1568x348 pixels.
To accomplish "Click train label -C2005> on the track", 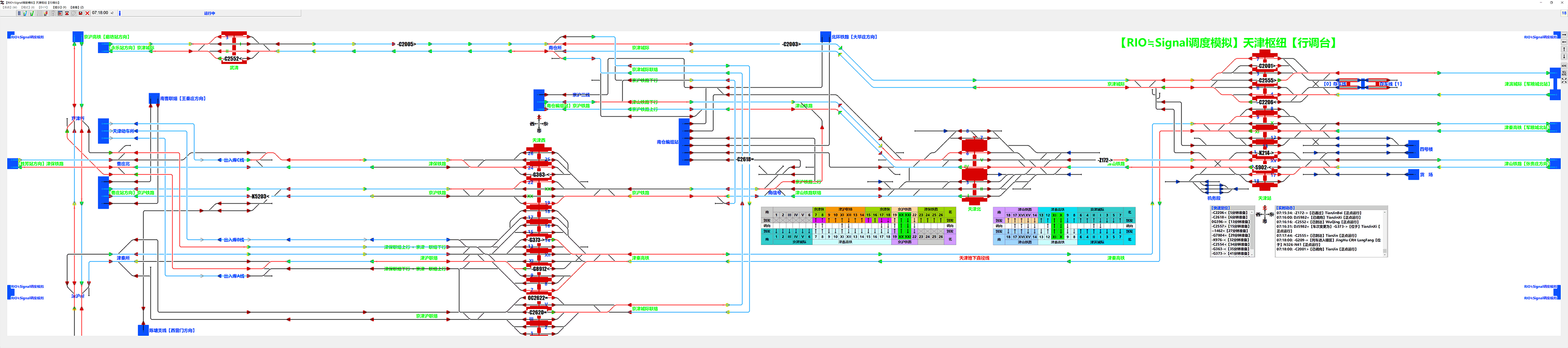I will tap(406, 44).
